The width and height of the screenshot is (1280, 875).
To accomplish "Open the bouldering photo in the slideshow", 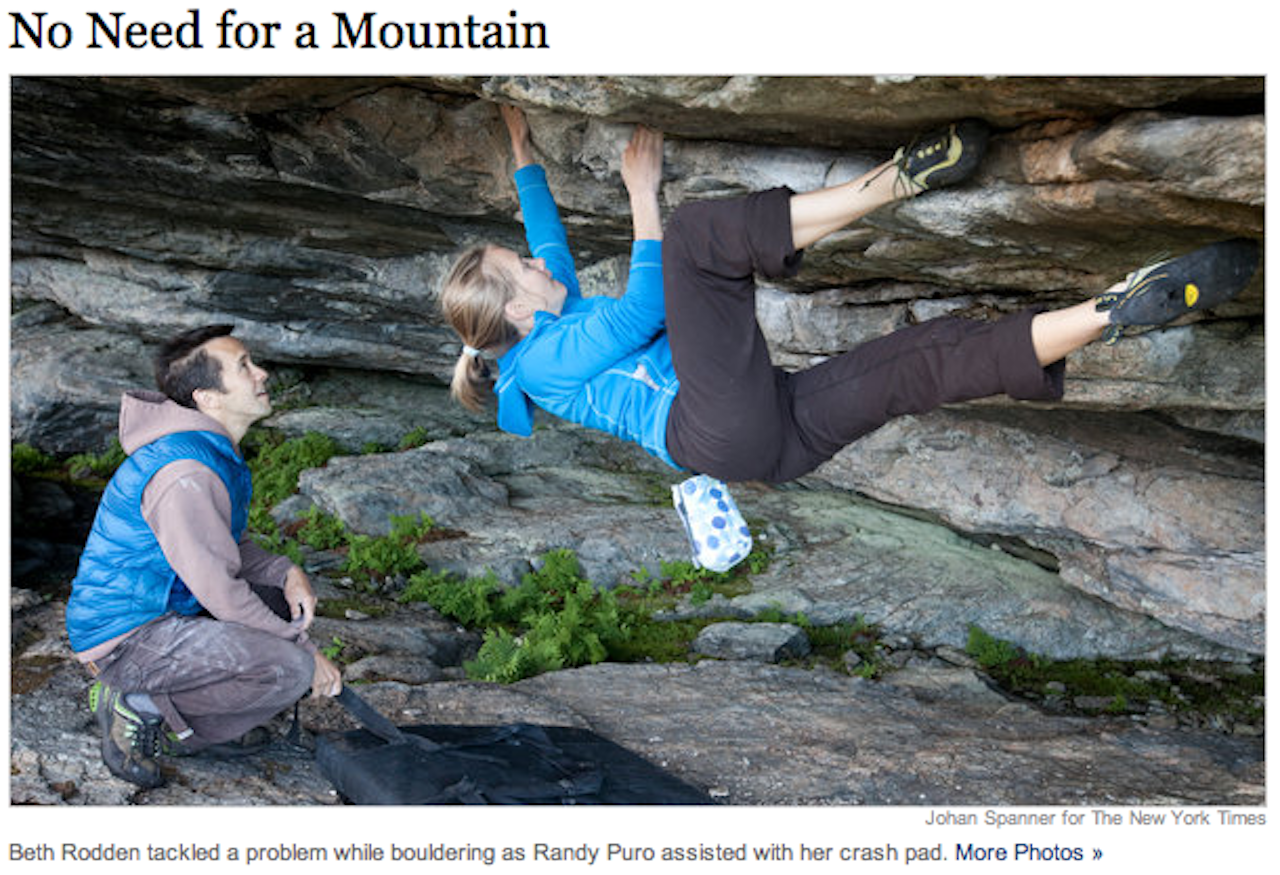I will pyautogui.click(x=637, y=440).
